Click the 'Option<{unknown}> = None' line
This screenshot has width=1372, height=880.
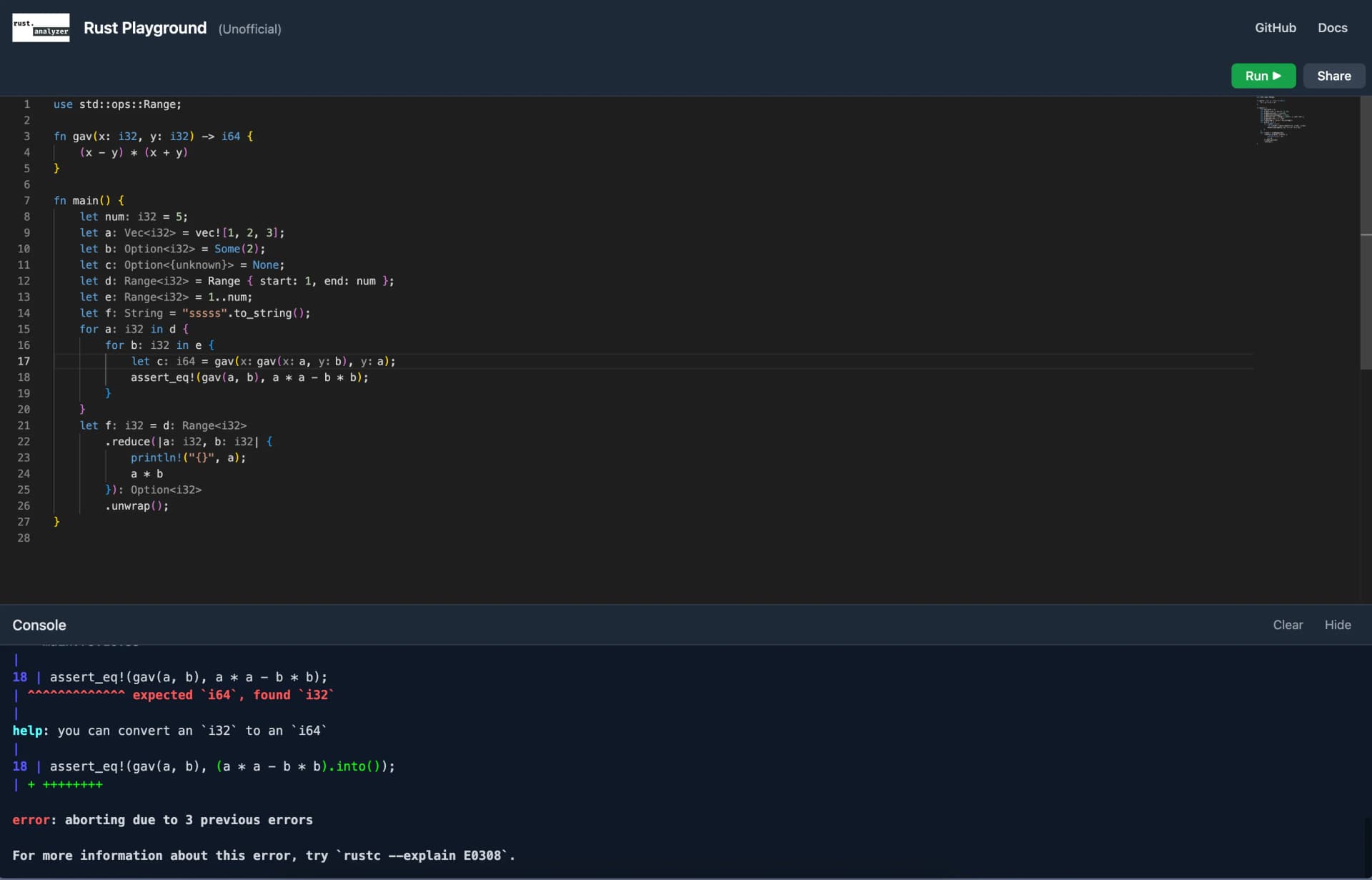click(182, 265)
